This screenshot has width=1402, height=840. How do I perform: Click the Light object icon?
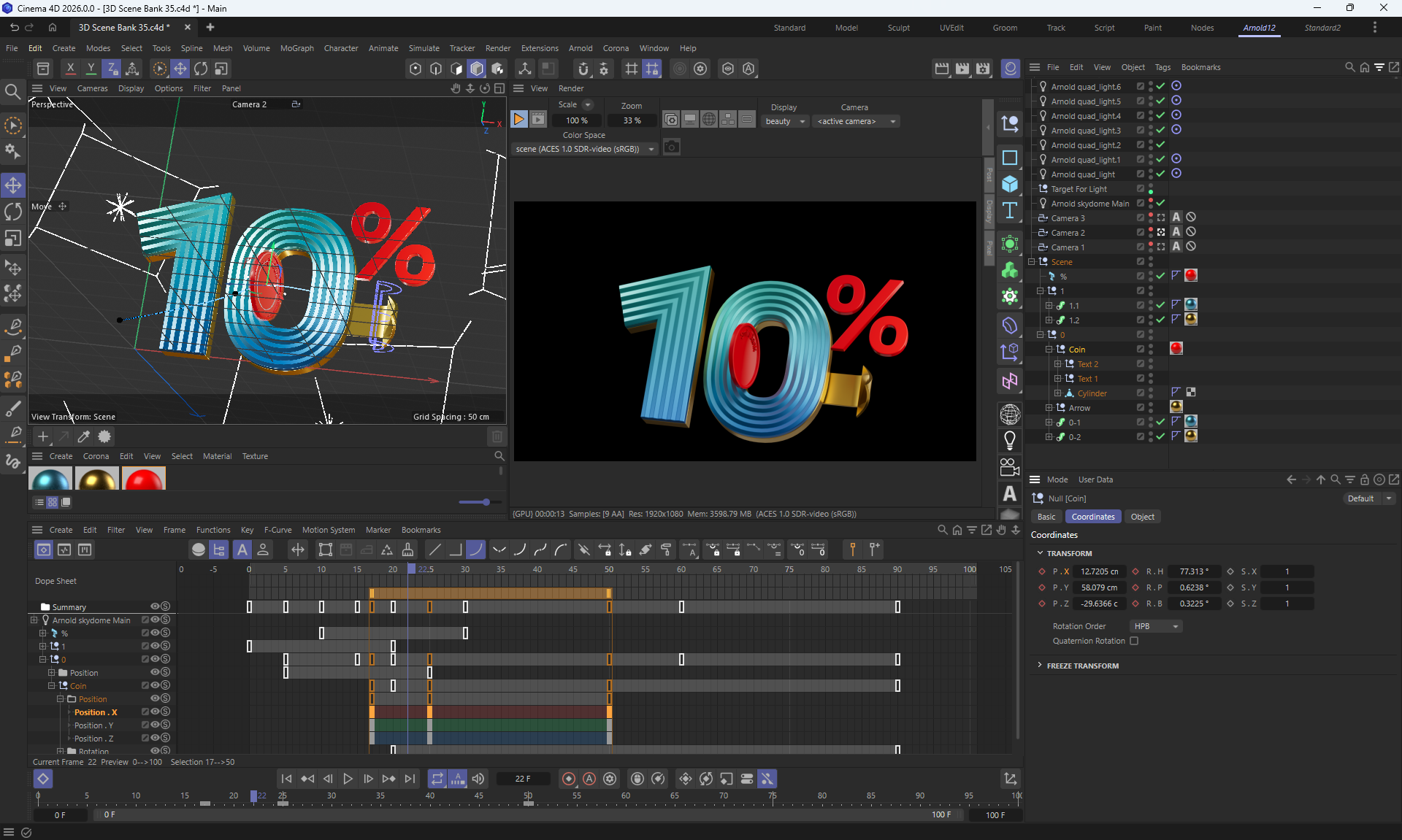1010,439
